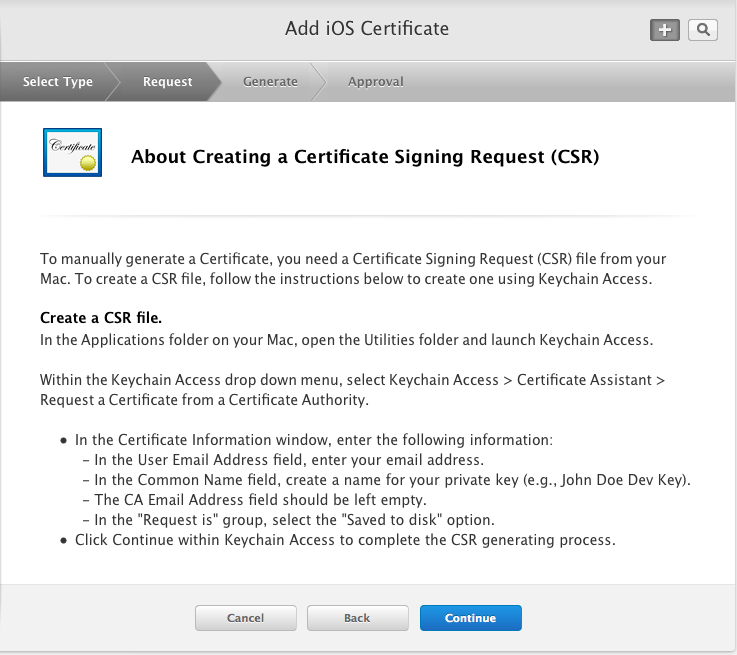737x655 pixels.
Task: Click the certificate image icon
Action: point(72,153)
